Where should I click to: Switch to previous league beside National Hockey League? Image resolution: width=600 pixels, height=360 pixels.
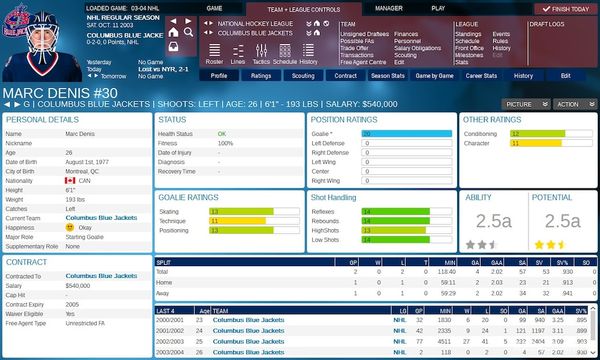pos(205,23)
